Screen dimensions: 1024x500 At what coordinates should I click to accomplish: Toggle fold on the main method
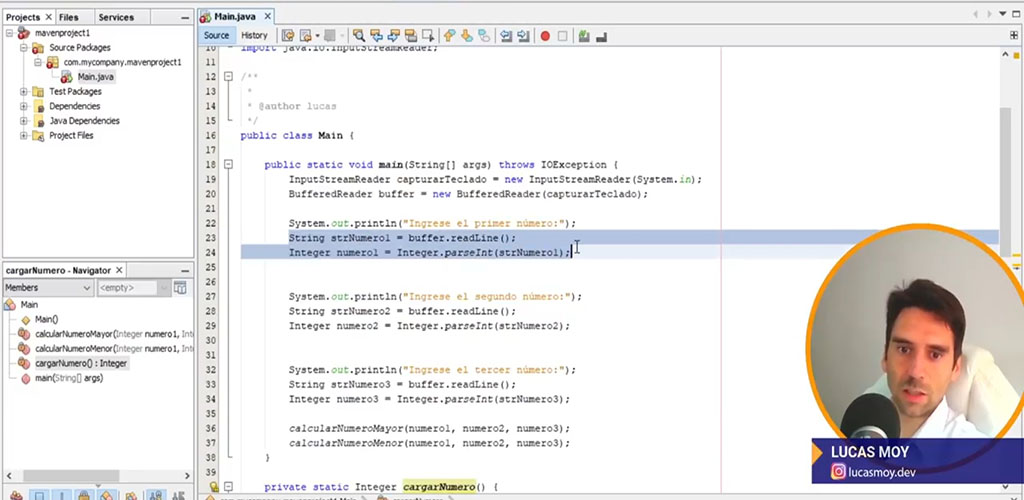click(229, 165)
